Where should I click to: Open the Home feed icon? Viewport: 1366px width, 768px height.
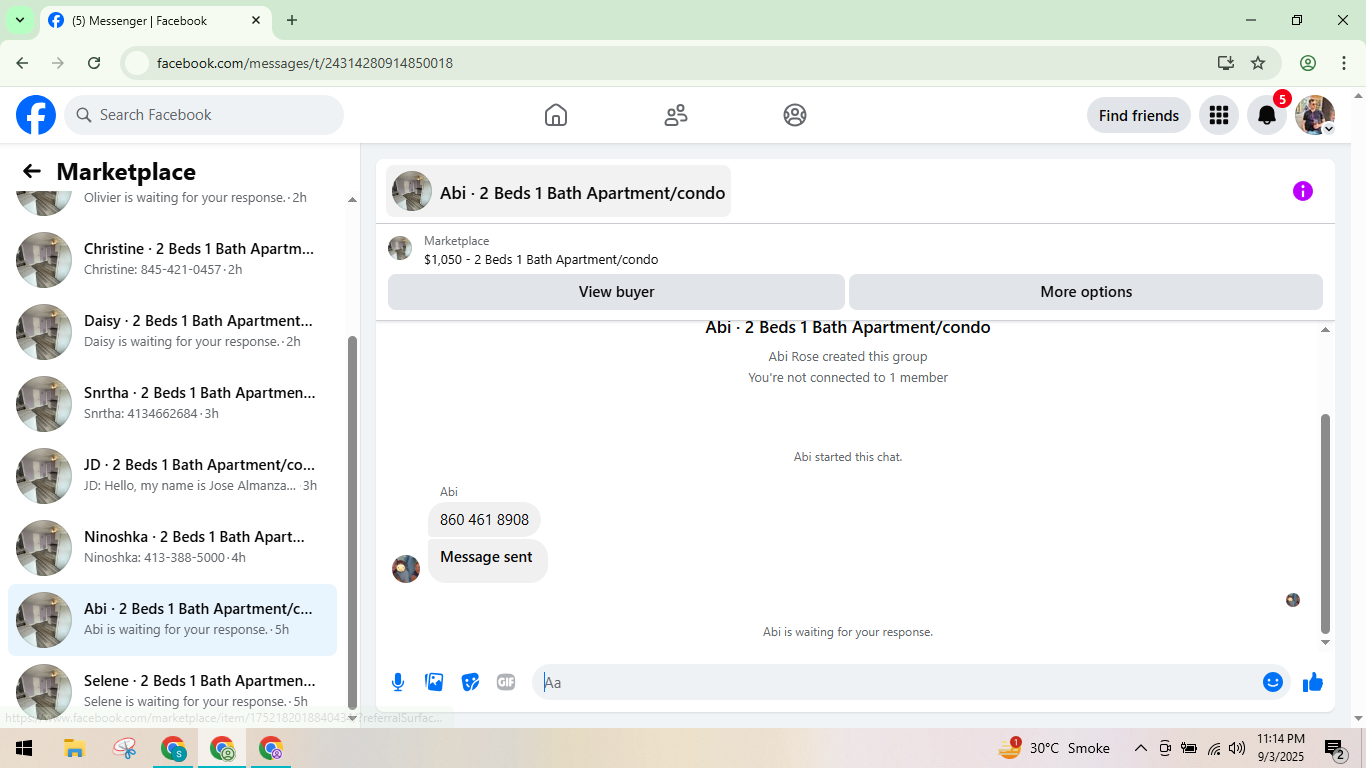tap(556, 115)
